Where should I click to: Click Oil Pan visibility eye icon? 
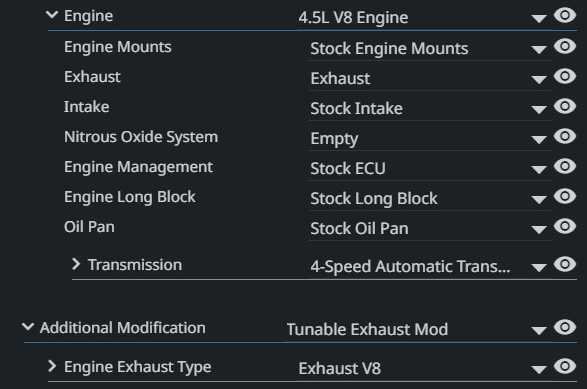(565, 226)
